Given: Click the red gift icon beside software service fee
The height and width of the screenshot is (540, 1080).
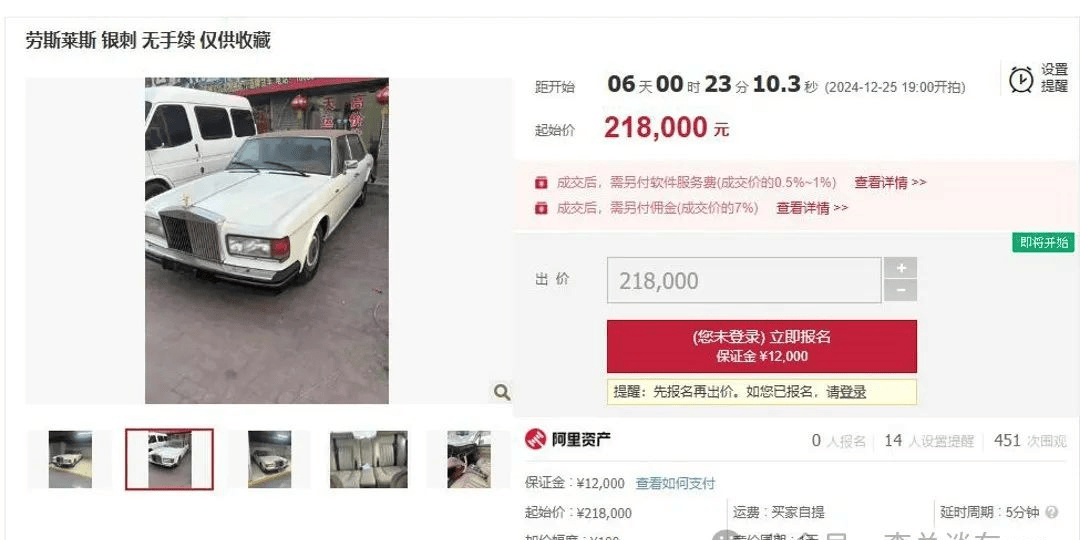Looking at the screenshot, I should [x=541, y=183].
